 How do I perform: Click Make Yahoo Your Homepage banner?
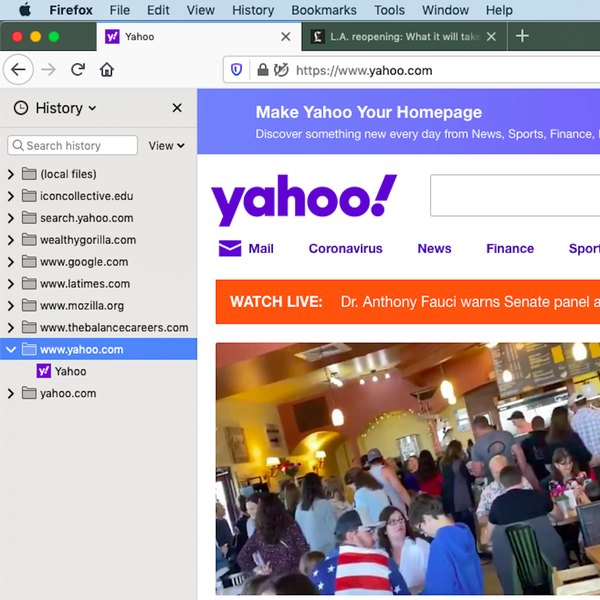point(398,122)
